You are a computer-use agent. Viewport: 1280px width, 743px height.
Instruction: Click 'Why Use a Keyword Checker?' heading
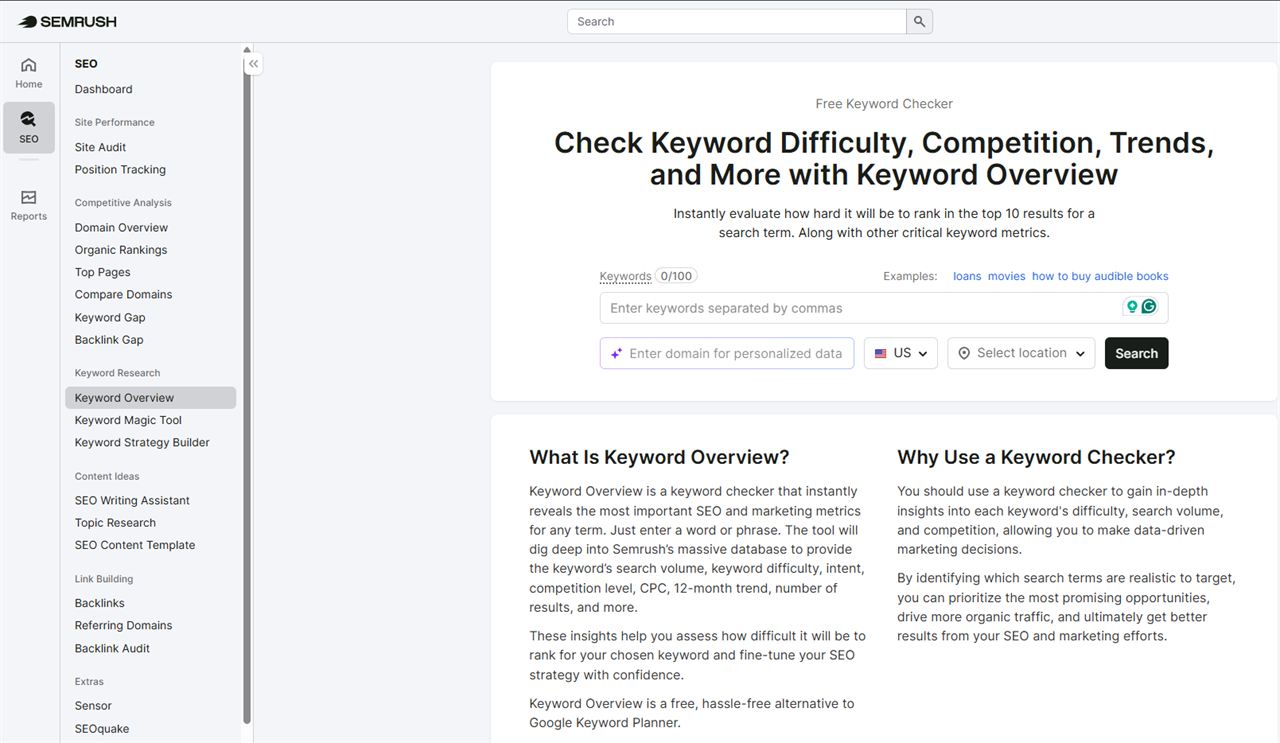1036,457
